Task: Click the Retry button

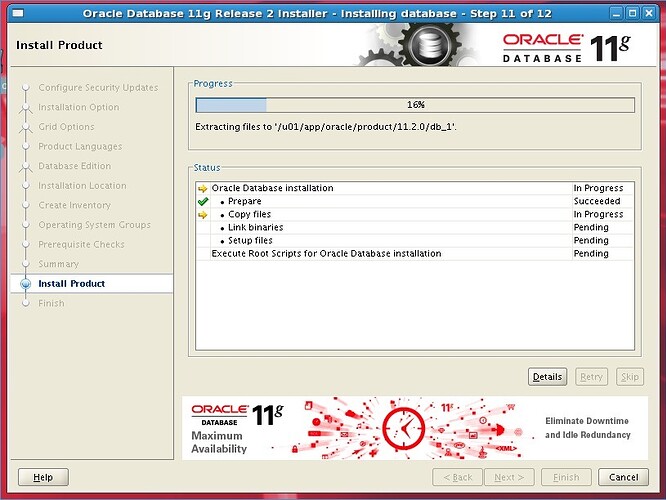Action: pyautogui.click(x=591, y=377)
